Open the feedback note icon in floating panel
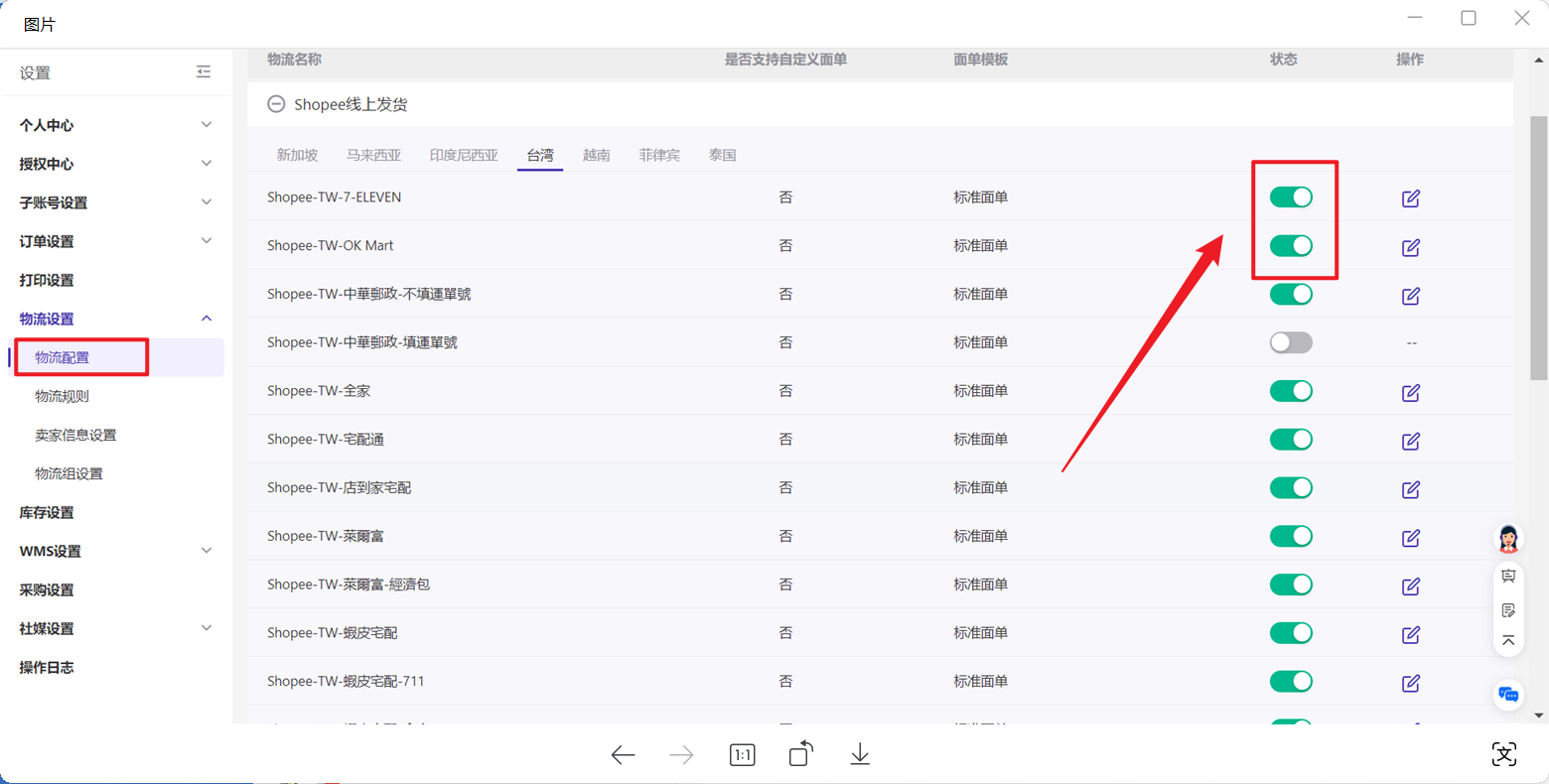Screen dimensions: 1549x784 [x=1508, y=609]
